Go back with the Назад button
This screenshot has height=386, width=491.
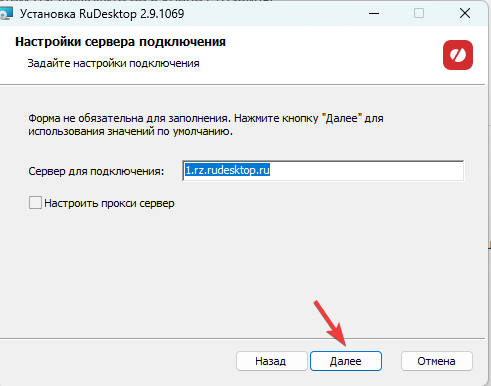pos(271,361)
